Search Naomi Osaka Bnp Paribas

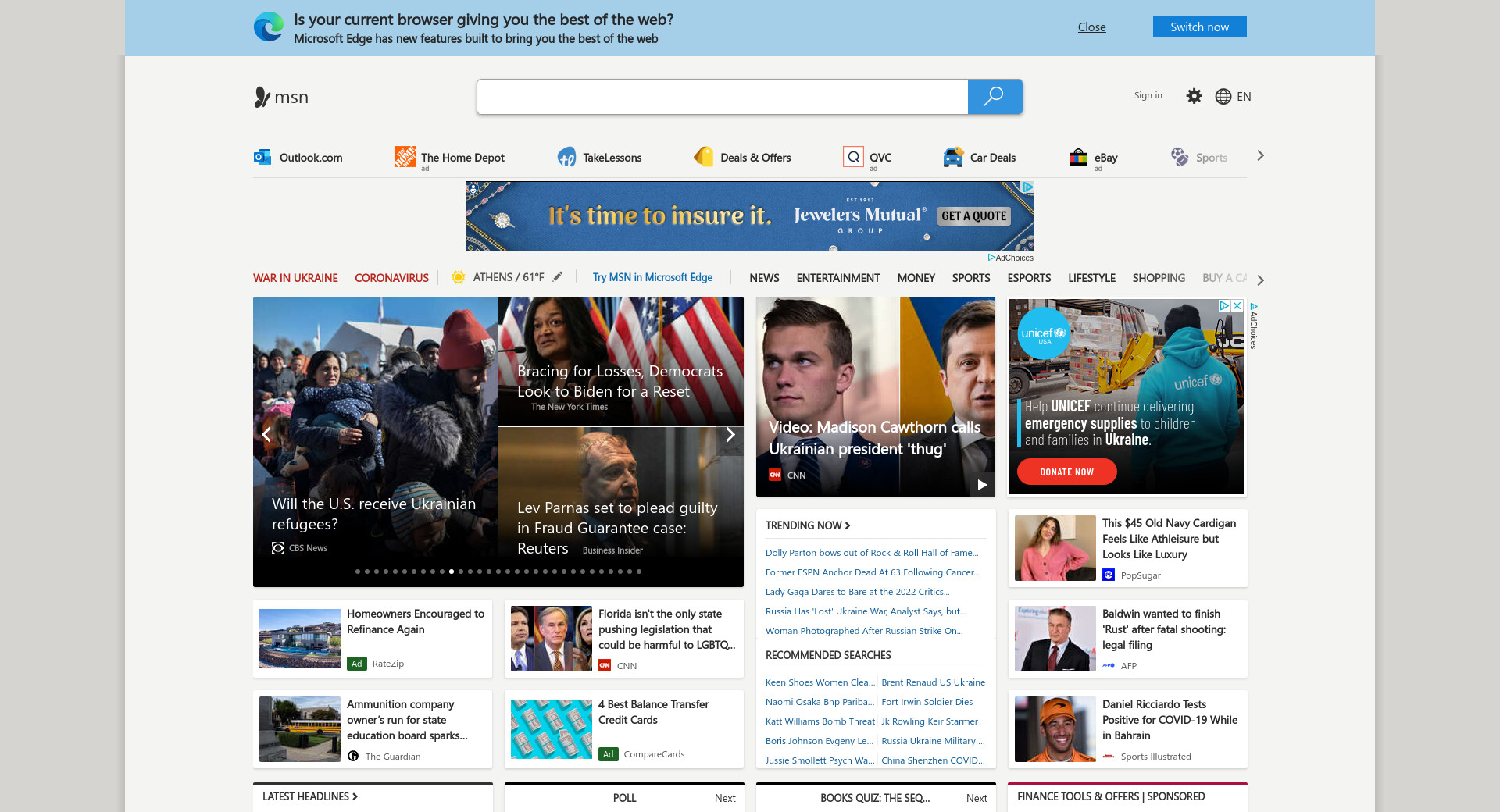click(820, 702)
